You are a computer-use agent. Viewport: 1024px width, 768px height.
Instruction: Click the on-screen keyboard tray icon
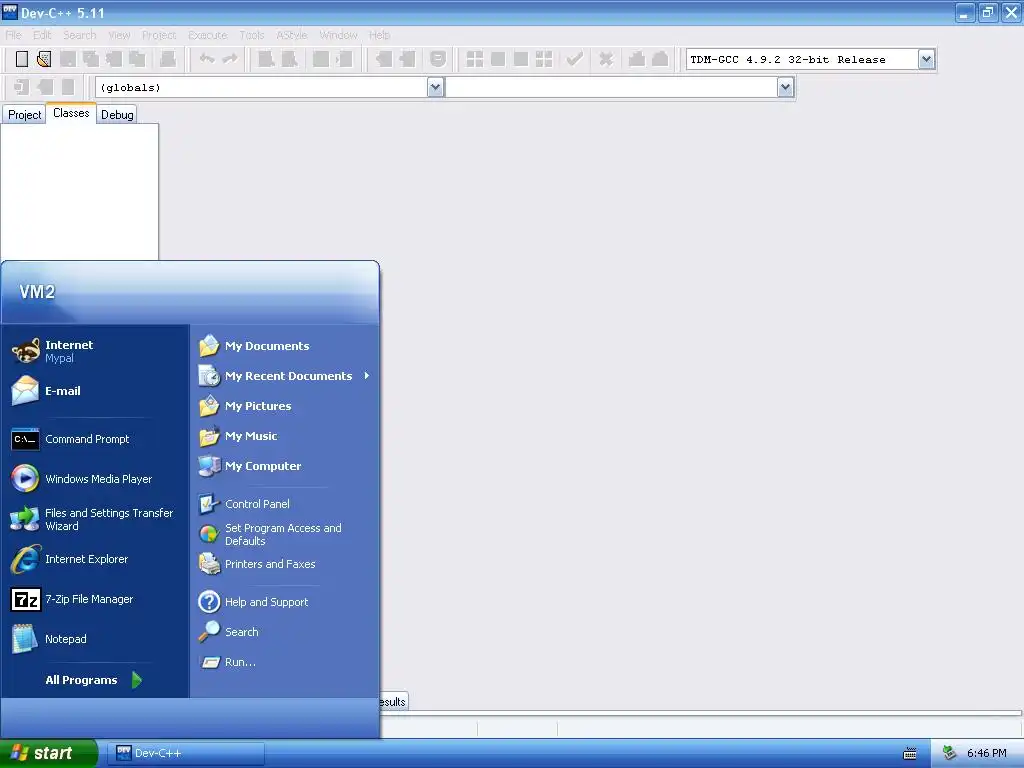coord(910,754)
